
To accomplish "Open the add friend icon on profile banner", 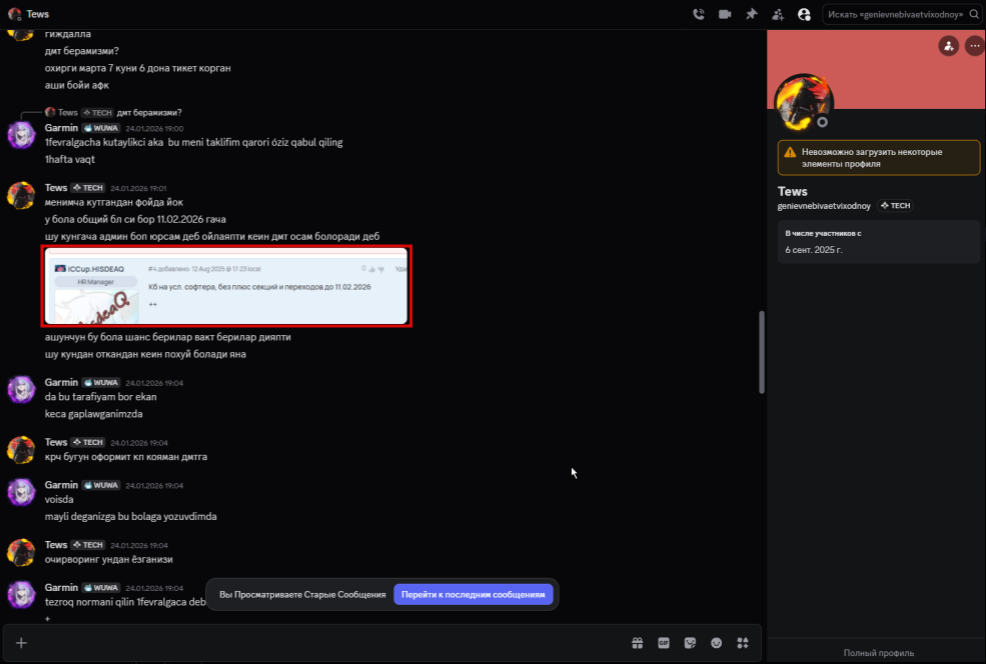I will [x=948, y=46].
